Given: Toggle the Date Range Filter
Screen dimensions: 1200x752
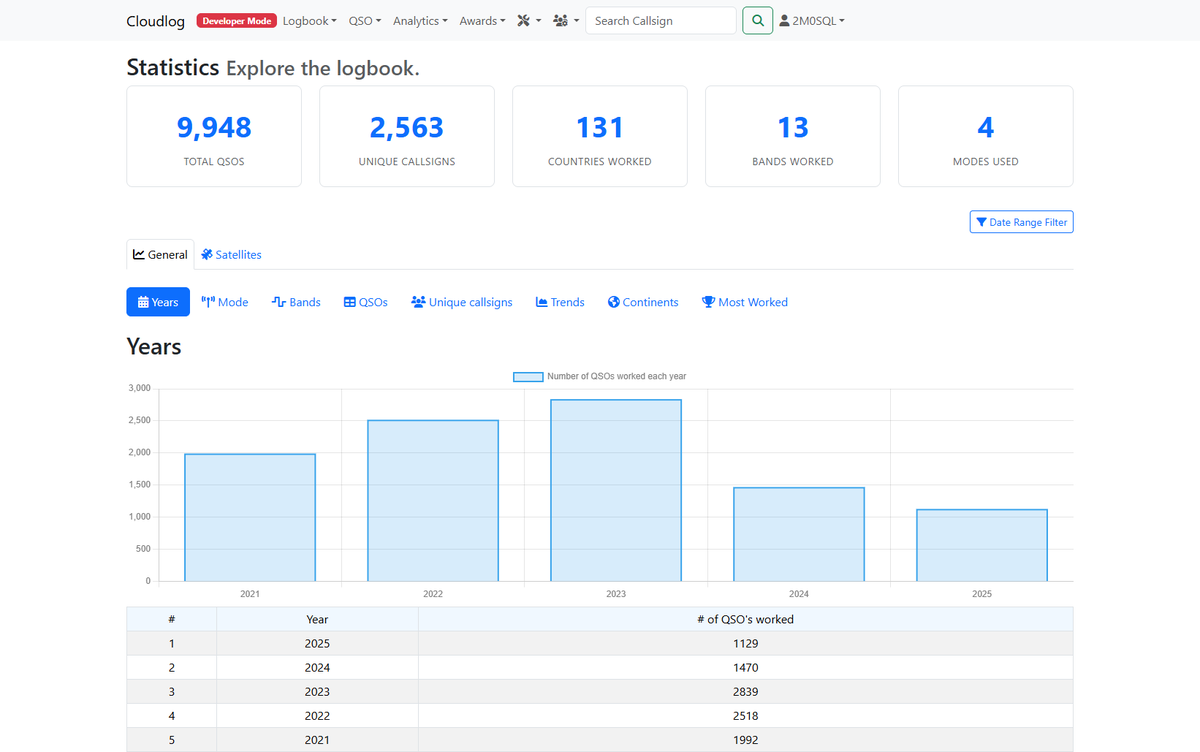Looking at the screenshot, I should [1021, 221].
